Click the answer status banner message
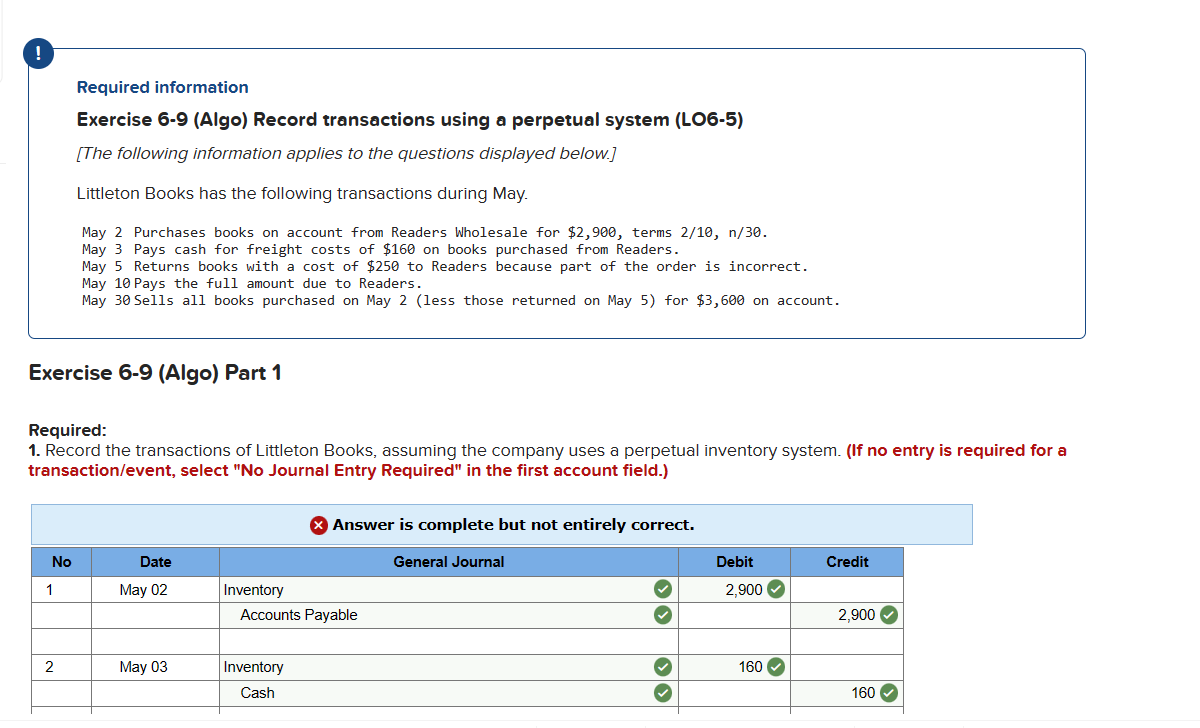 click(x=502, y=524)
